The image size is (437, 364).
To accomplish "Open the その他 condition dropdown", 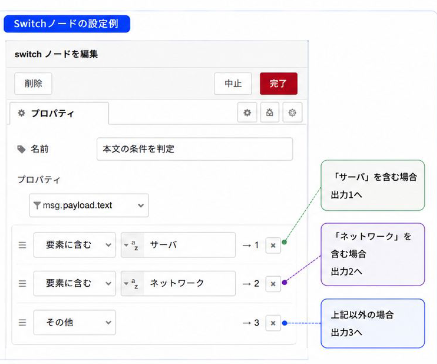I will 75,322.
